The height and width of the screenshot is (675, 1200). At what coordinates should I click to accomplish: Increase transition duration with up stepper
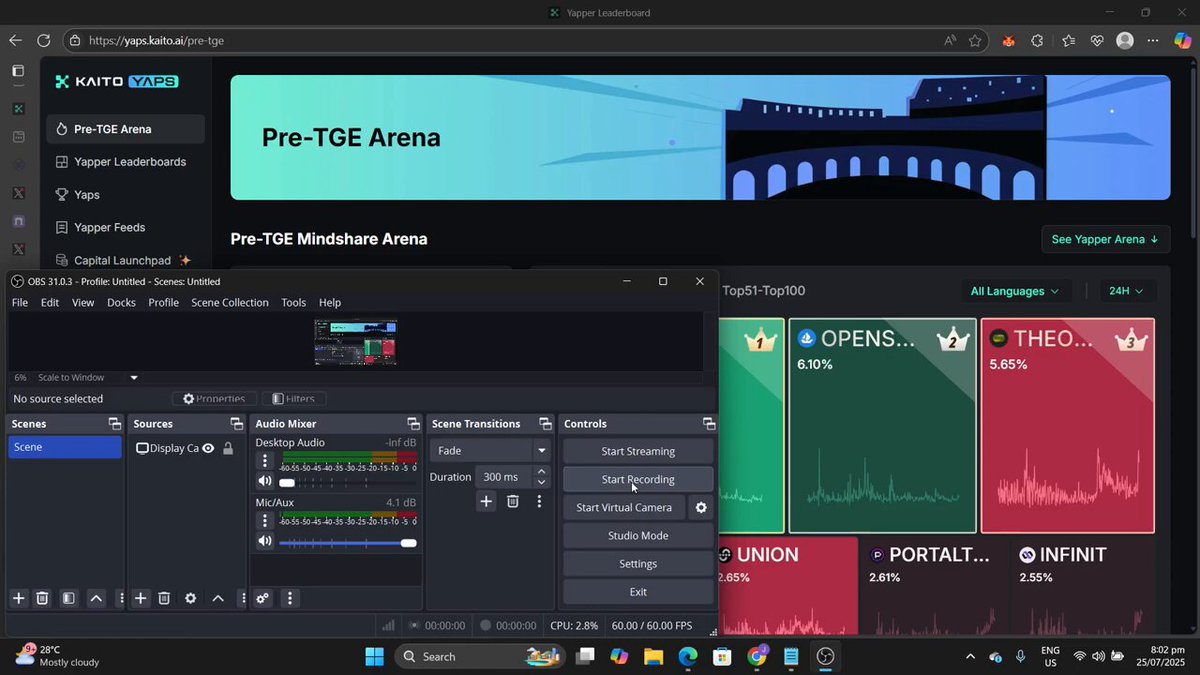pos(542,472)
